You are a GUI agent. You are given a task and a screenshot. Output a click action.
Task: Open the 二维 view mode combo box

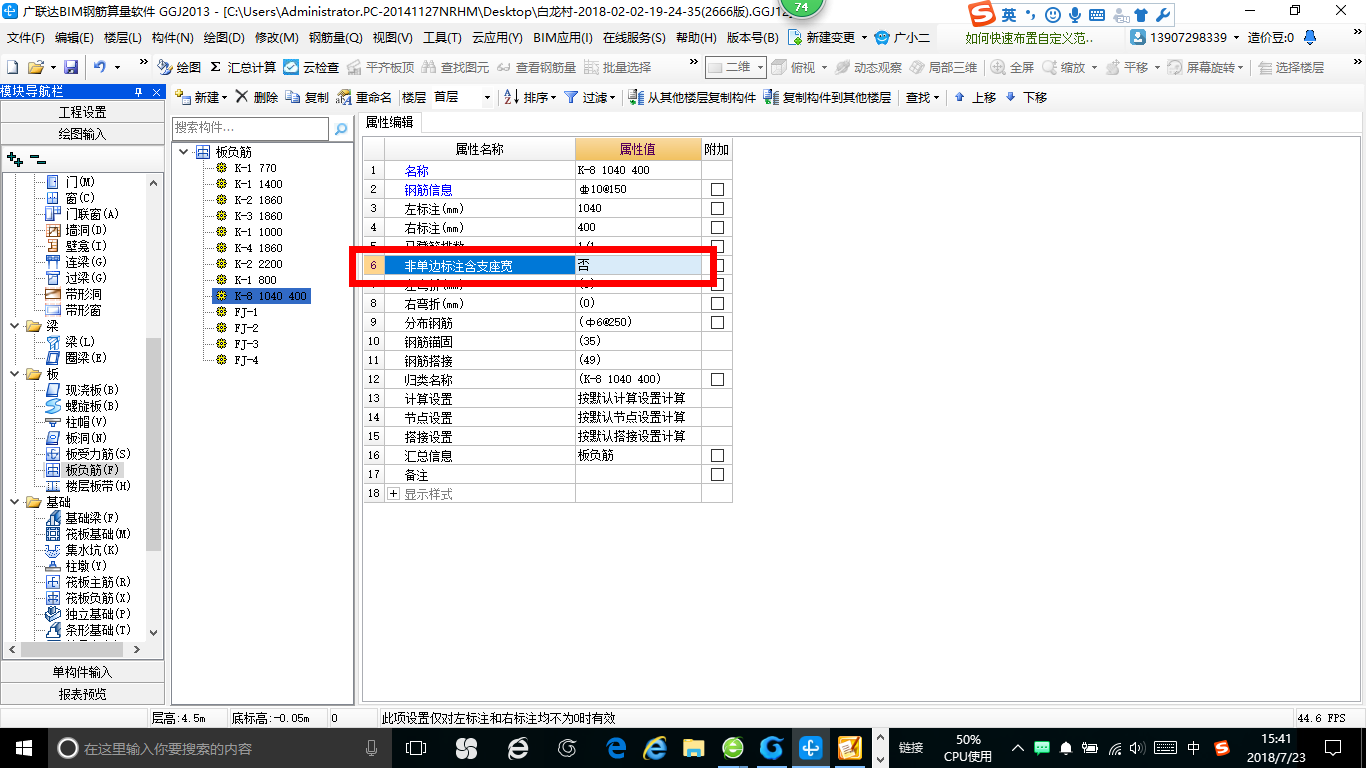735,67
